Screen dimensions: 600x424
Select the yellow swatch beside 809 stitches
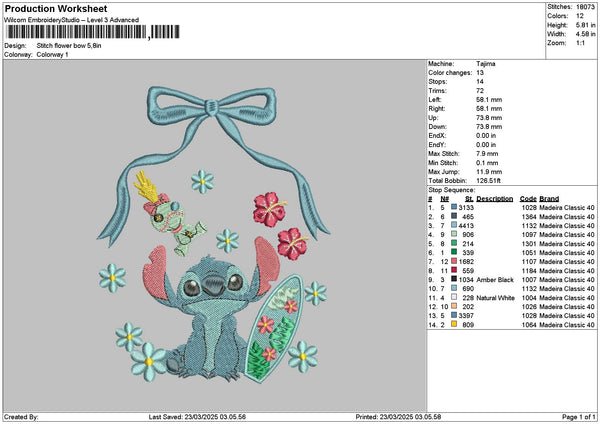click(x=454, y=324)
